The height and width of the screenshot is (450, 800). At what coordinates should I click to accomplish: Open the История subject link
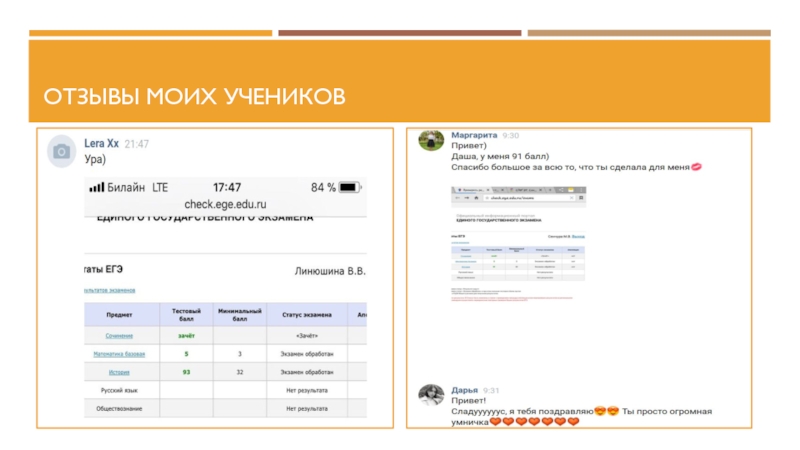(x=119, y=372)
